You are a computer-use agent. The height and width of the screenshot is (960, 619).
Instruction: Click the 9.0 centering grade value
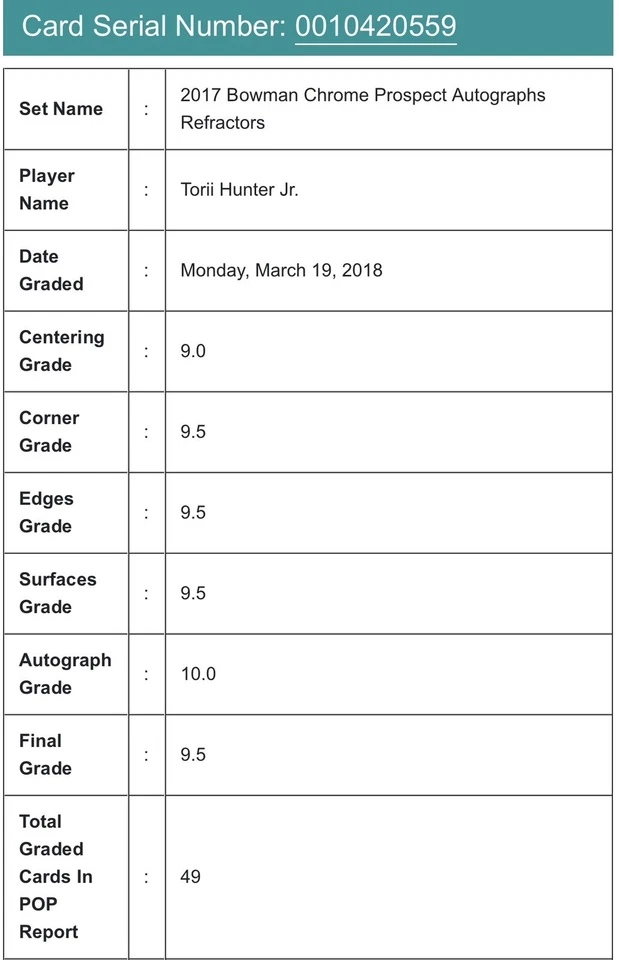(x=193, y=351)
